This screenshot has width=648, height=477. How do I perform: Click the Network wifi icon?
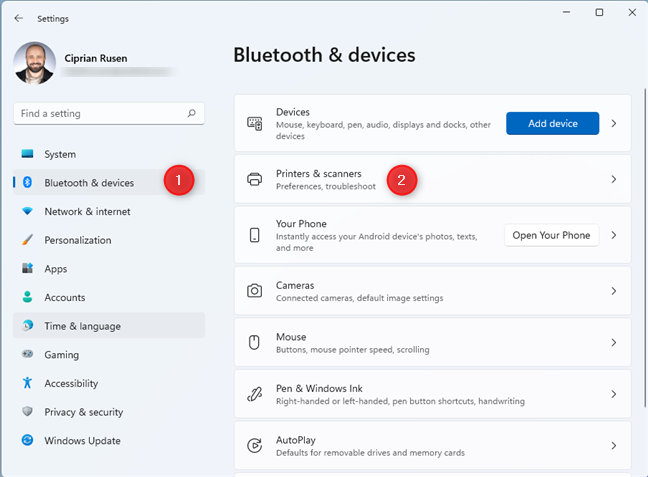coord(27,211)
